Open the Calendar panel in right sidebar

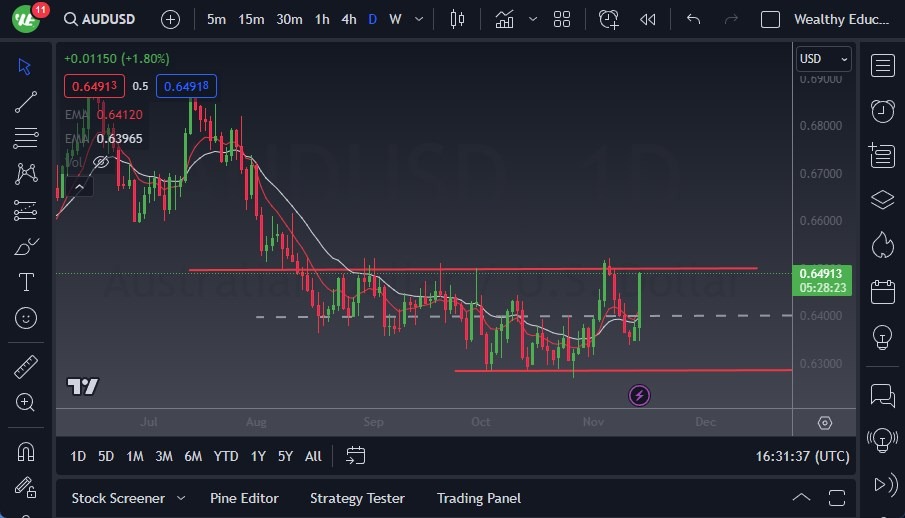click(882, 291)
